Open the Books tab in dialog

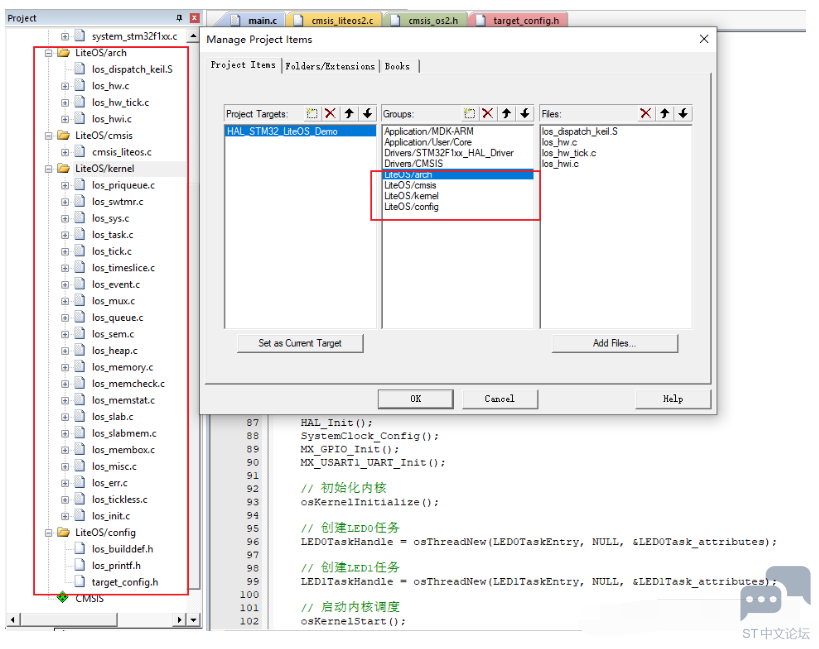(397, 66)
